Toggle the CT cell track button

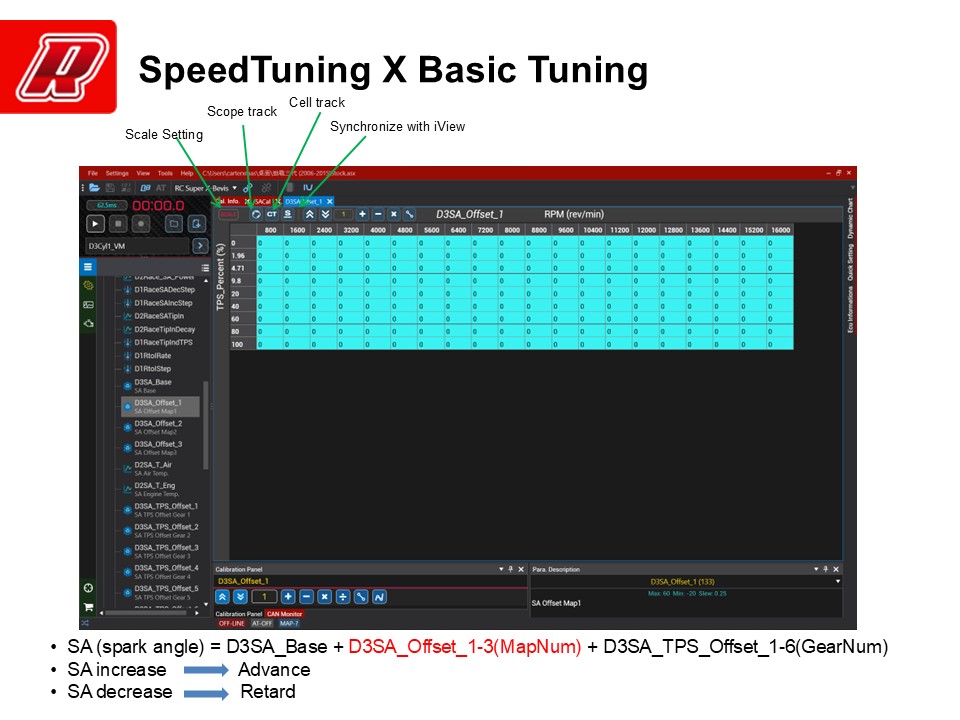pos(271,214)
